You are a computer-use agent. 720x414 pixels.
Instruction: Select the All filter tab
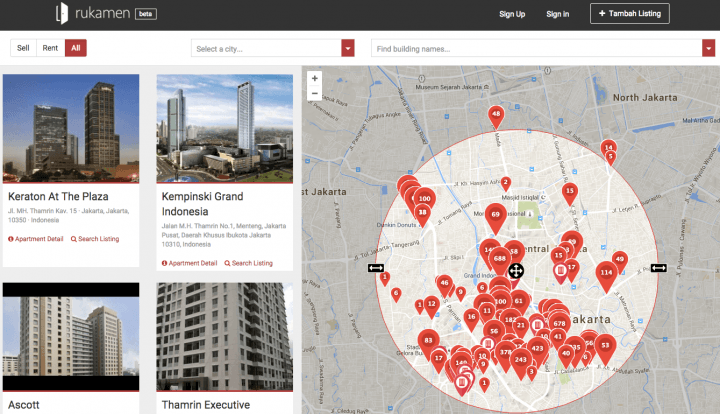click(x=76, y=48)
